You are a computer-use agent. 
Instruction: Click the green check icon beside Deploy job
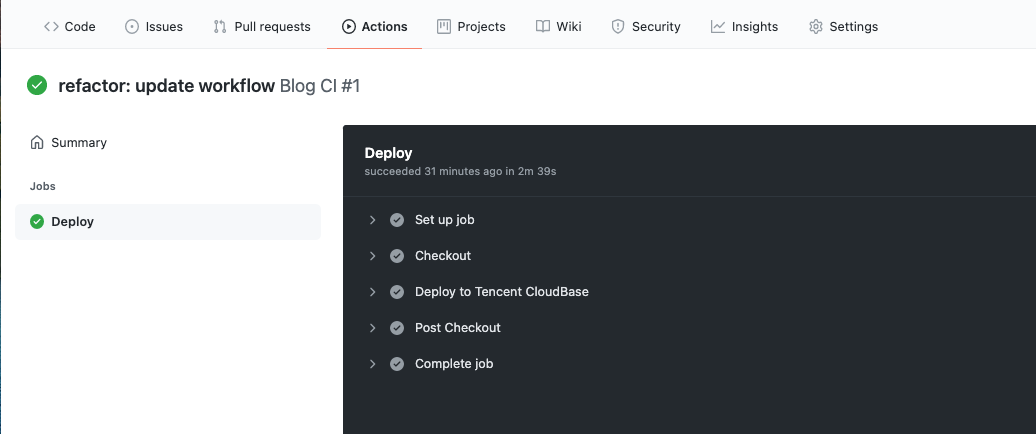tap(37, 222)
